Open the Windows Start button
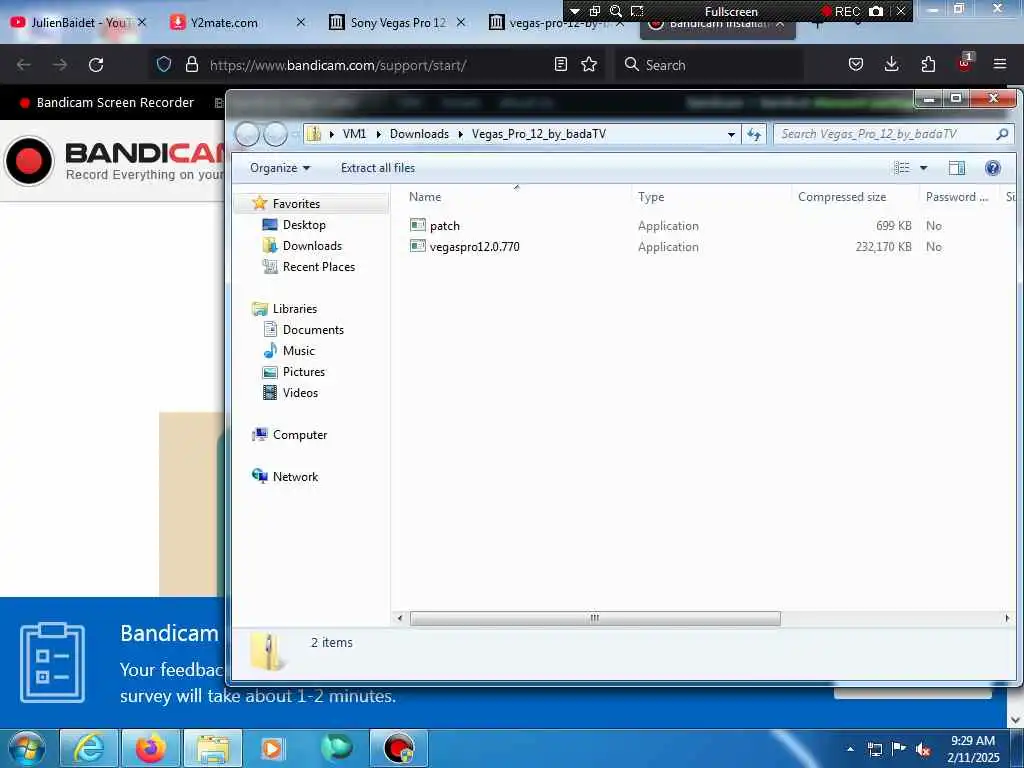 [26, 748]
